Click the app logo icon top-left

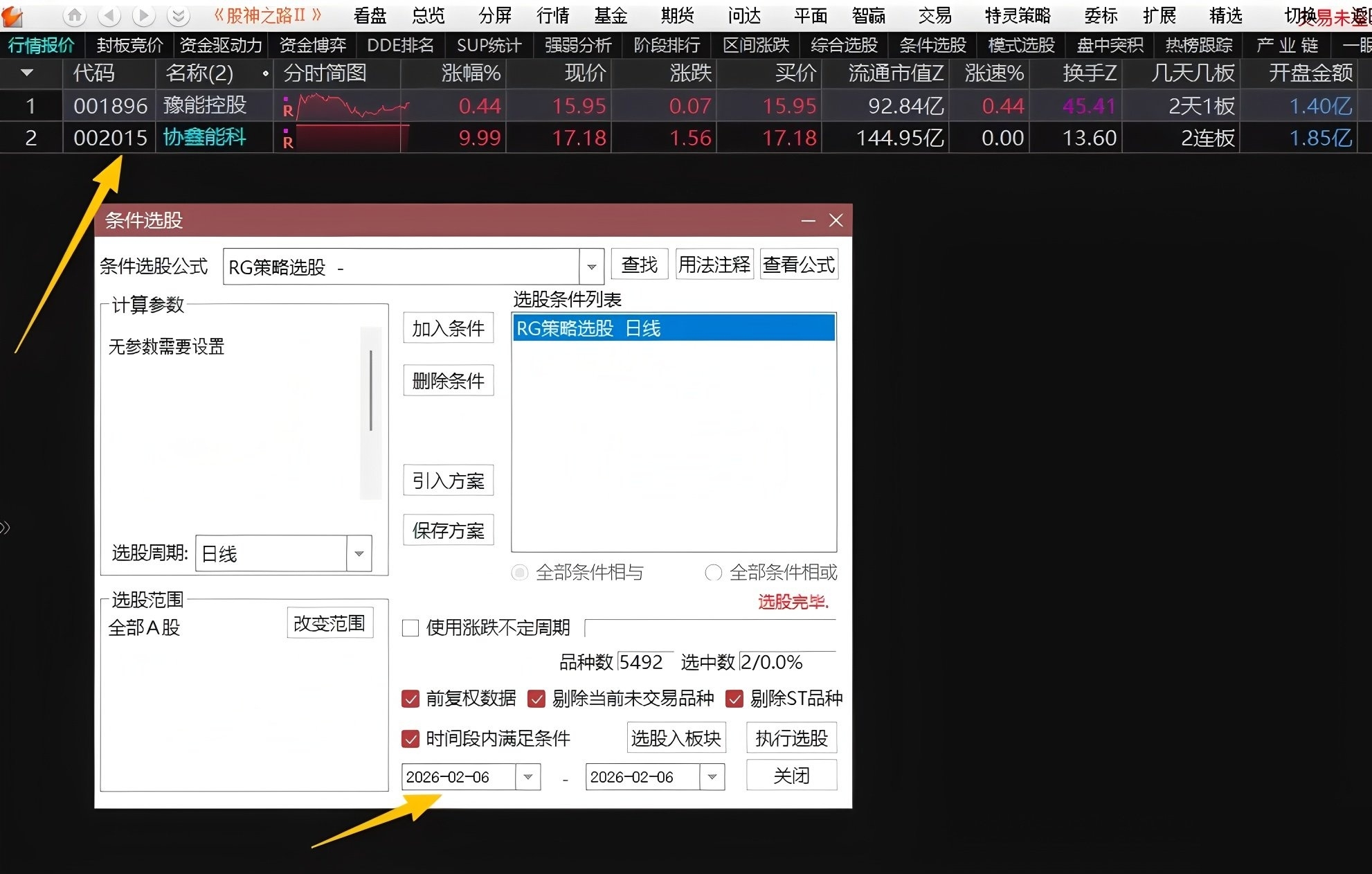12,16
